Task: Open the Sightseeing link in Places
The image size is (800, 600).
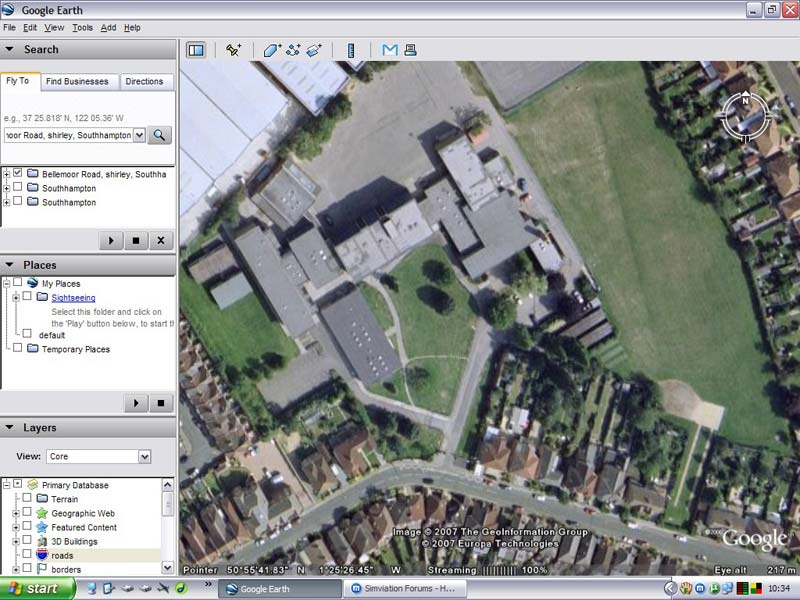Action: click(73, 298)
